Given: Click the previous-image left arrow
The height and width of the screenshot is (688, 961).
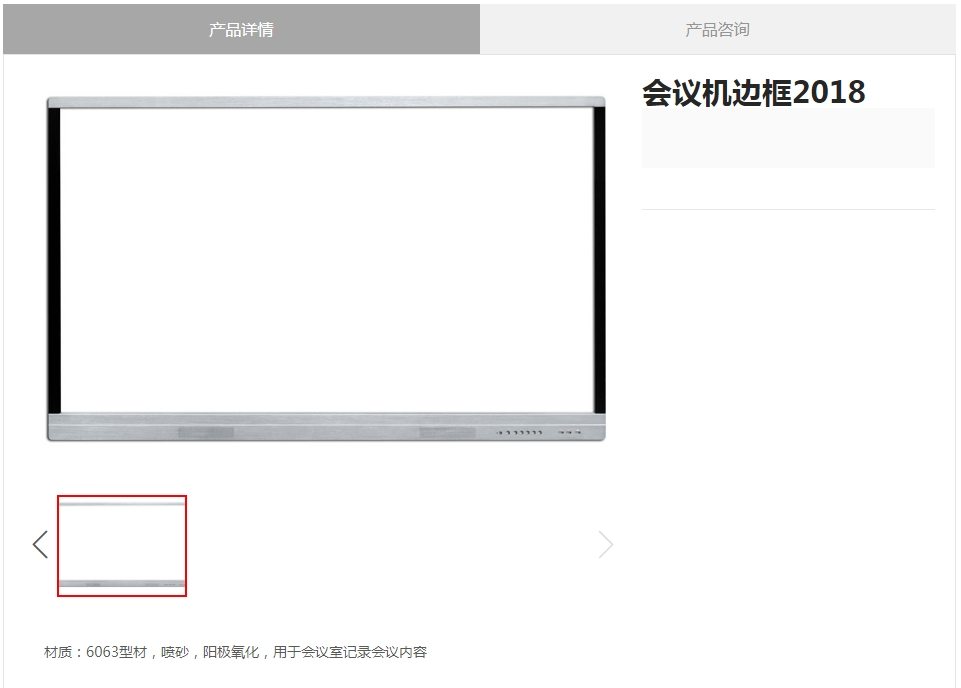Looking at the screenshot, I should 40,545.
